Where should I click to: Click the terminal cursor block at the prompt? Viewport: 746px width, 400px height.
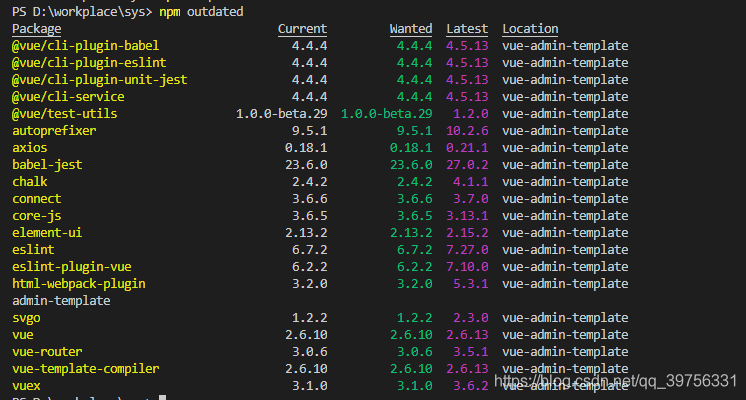pyautogui.click(x=163, y=398)
